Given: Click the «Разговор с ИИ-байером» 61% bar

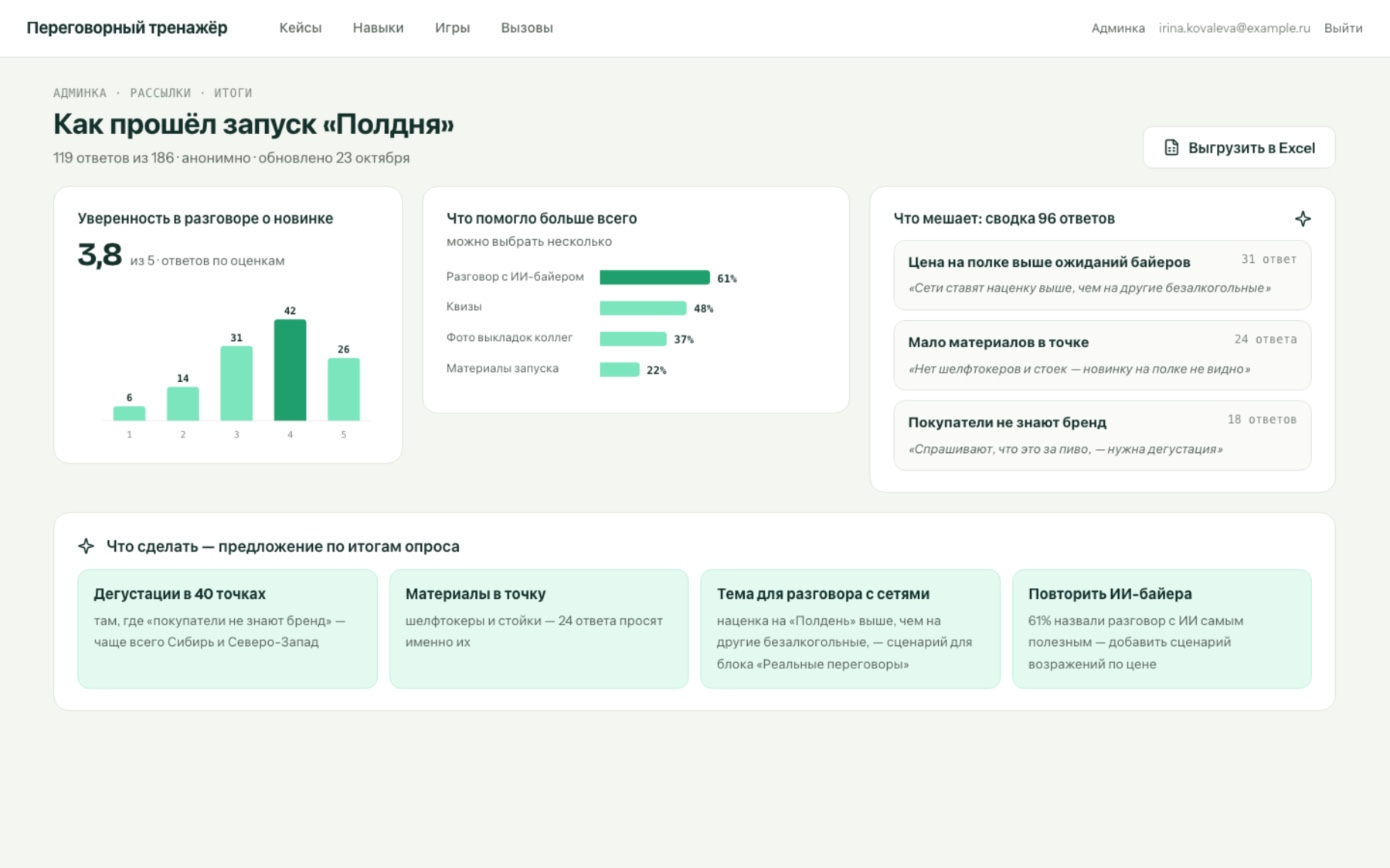Looking at the screenshot, I should tap(655, 278).
